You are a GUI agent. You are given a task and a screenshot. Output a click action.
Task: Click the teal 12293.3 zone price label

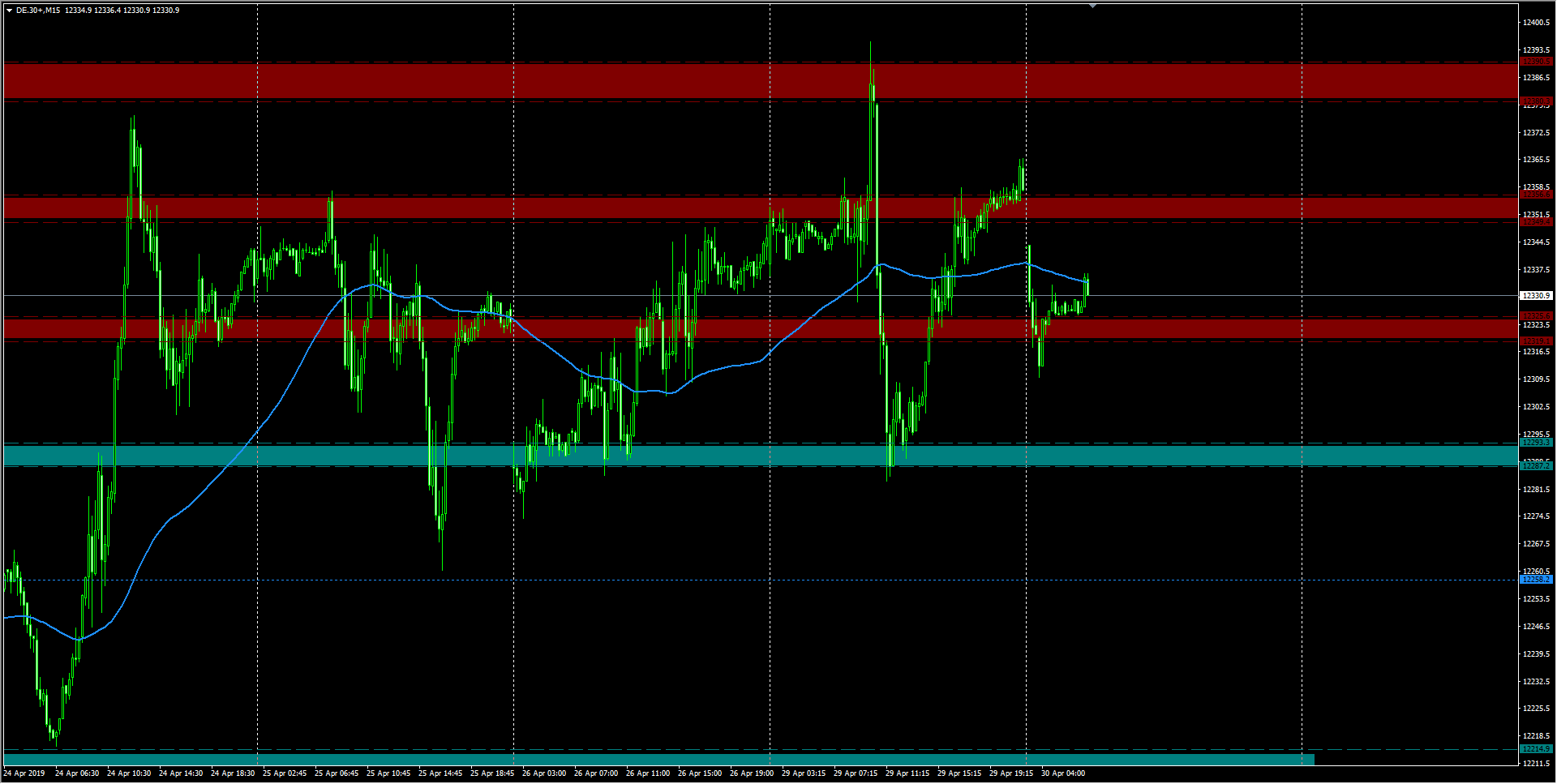(x=1536, y=443)
